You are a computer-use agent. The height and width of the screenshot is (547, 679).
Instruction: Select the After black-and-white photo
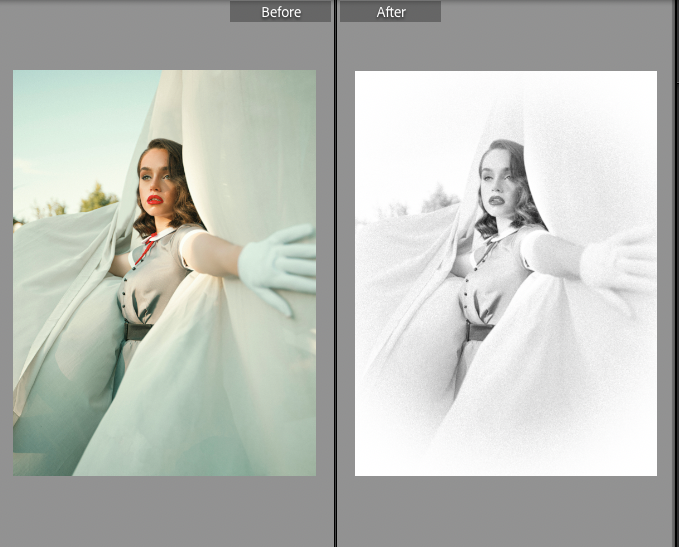[506, 272]
